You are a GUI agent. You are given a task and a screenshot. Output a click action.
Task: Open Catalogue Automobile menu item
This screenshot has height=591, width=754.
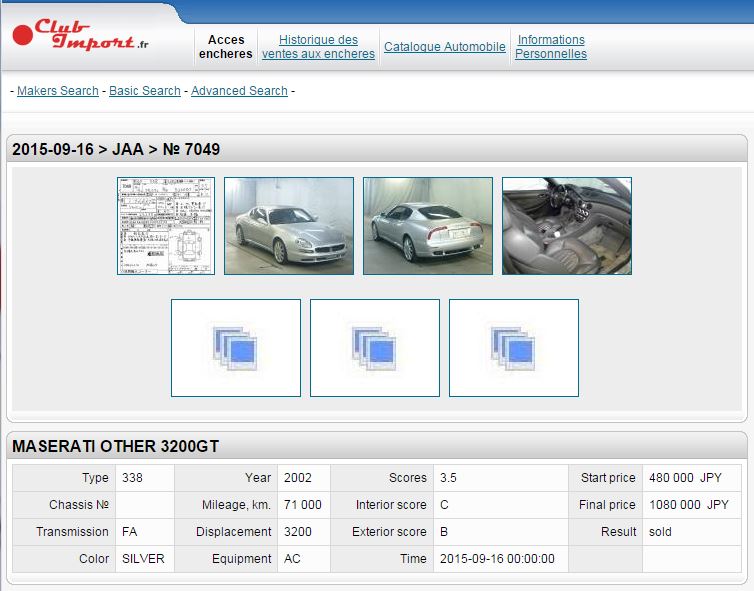click(445, 47)
